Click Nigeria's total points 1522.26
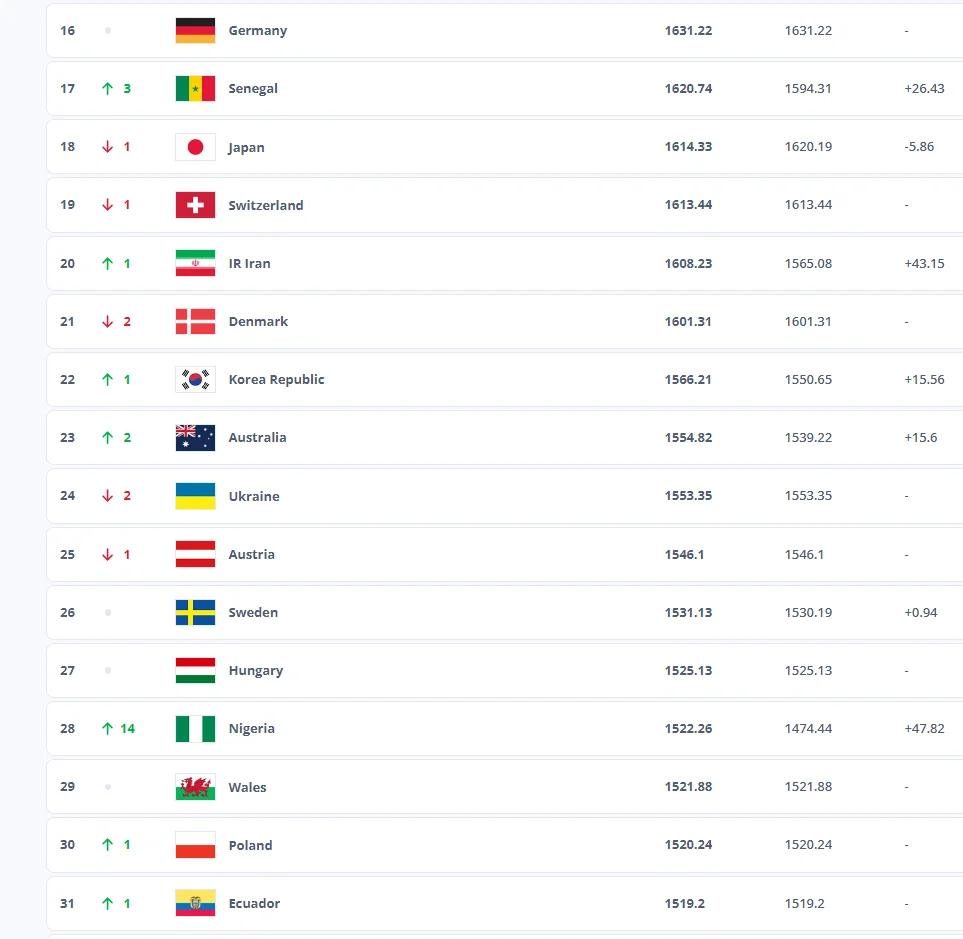Image resolution: width=963 pixels, height=939 pixels. tap(688, 729)
